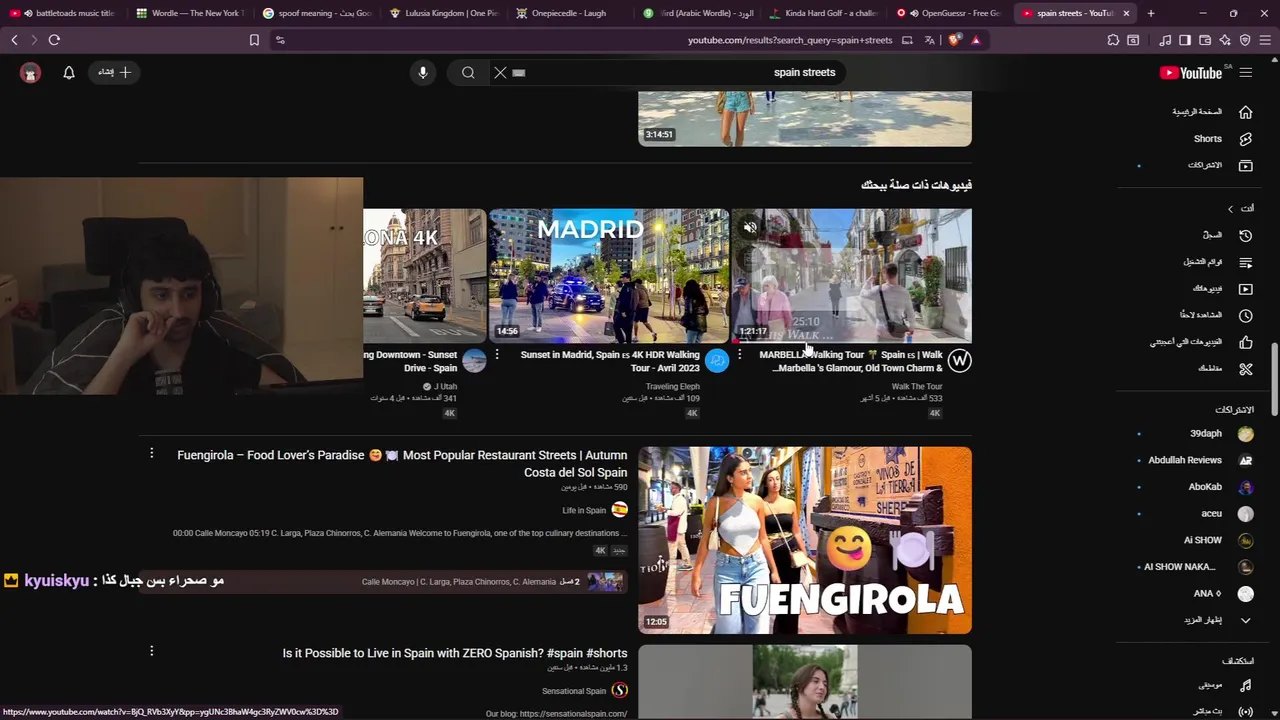
Task: Click the page vertical scrollbar
Action: pyautogui.click(x=1274, y=380)
